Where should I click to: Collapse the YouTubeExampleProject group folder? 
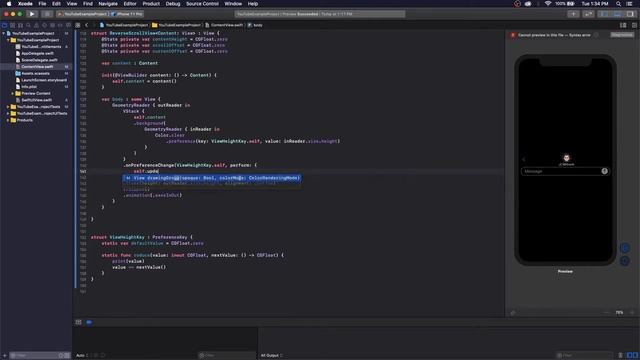(x=8, y=40)
